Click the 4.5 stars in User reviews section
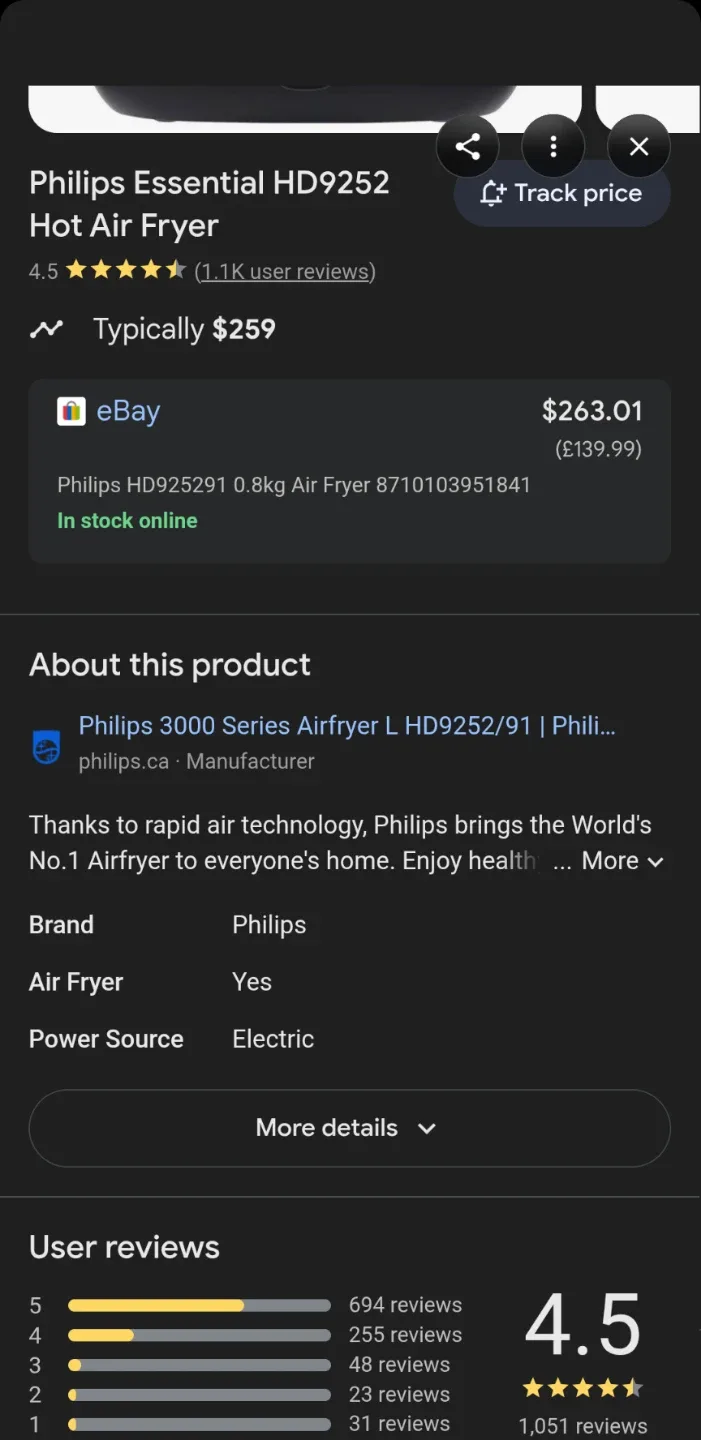The height and width of the screenshot is (1440, 701). [x=583, y=1388]
